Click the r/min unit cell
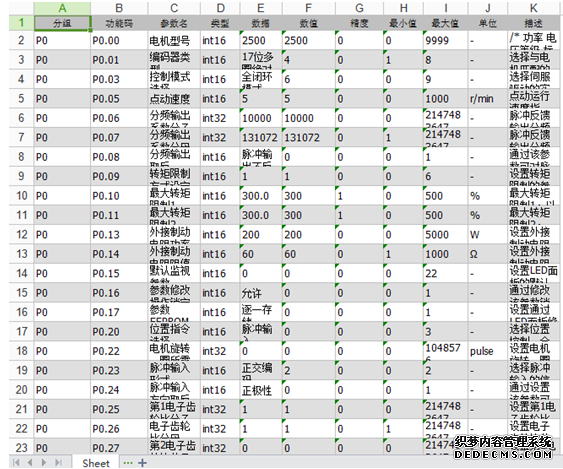Viewport: 563px width, 469px height. (x=488, y=99)
